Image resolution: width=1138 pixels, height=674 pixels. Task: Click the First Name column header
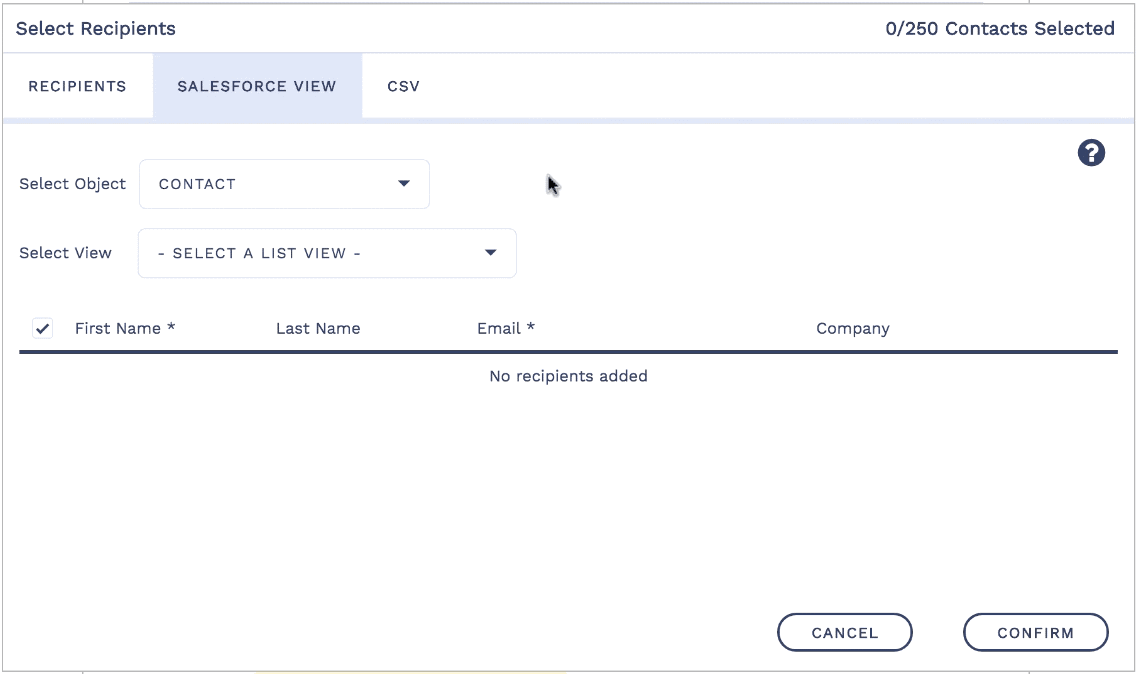(x=125, y=328)
